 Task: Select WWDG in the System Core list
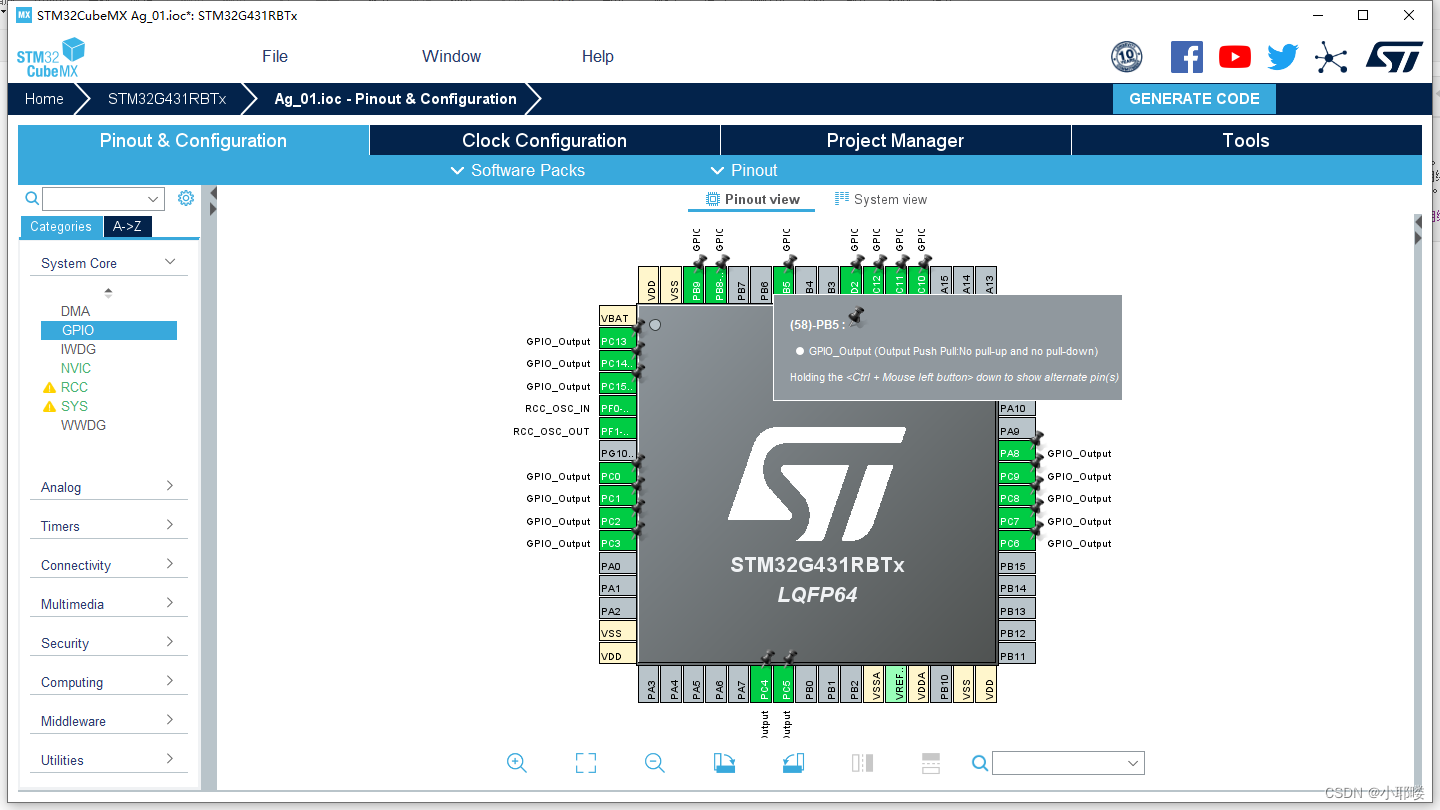83,425
